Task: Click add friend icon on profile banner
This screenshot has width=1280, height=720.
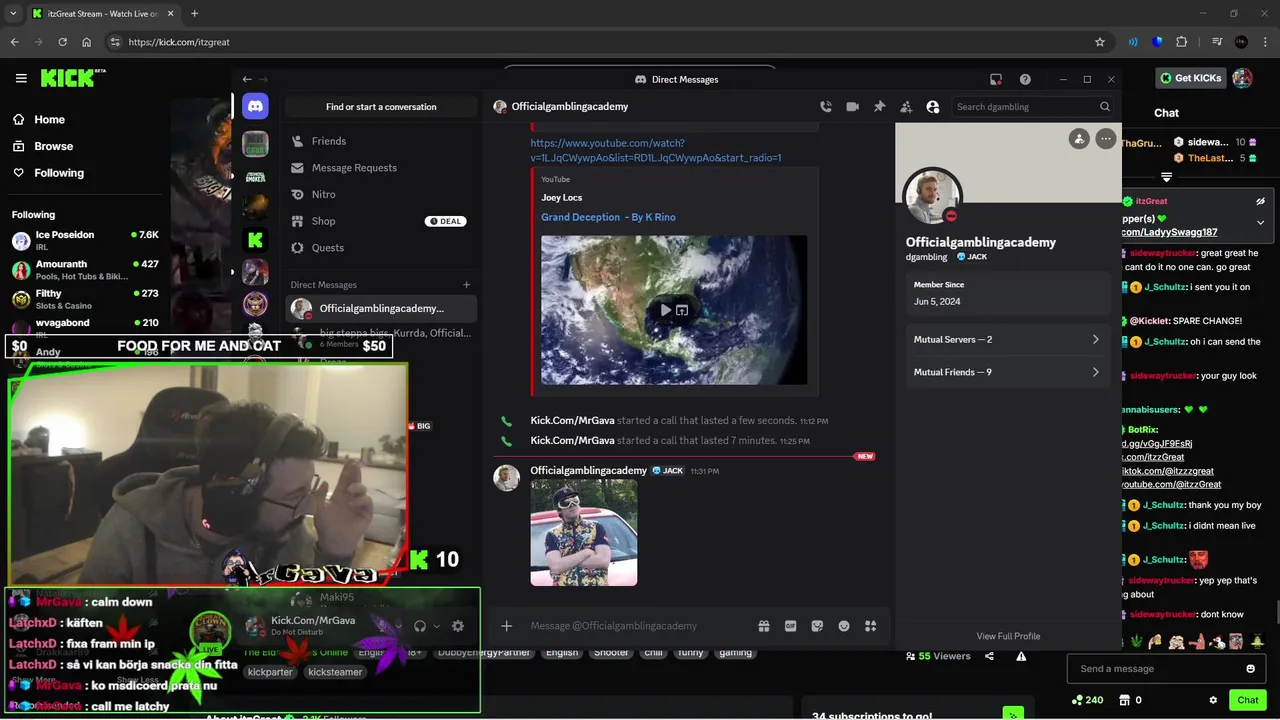Action: (1079, 139)
